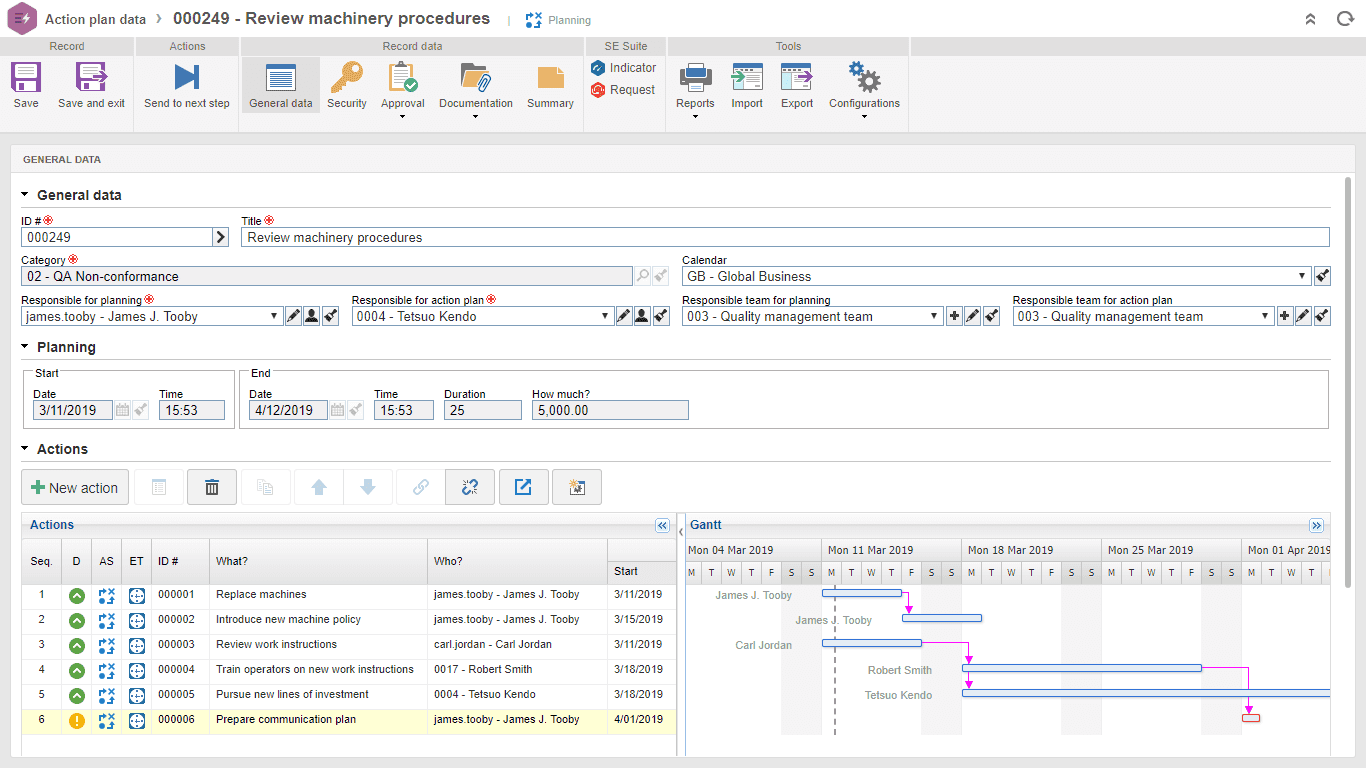The height and width of the screenshot is (768, 1366).
Task: Select the Introduce new machine policy row
Action: [x=349, y=620]
